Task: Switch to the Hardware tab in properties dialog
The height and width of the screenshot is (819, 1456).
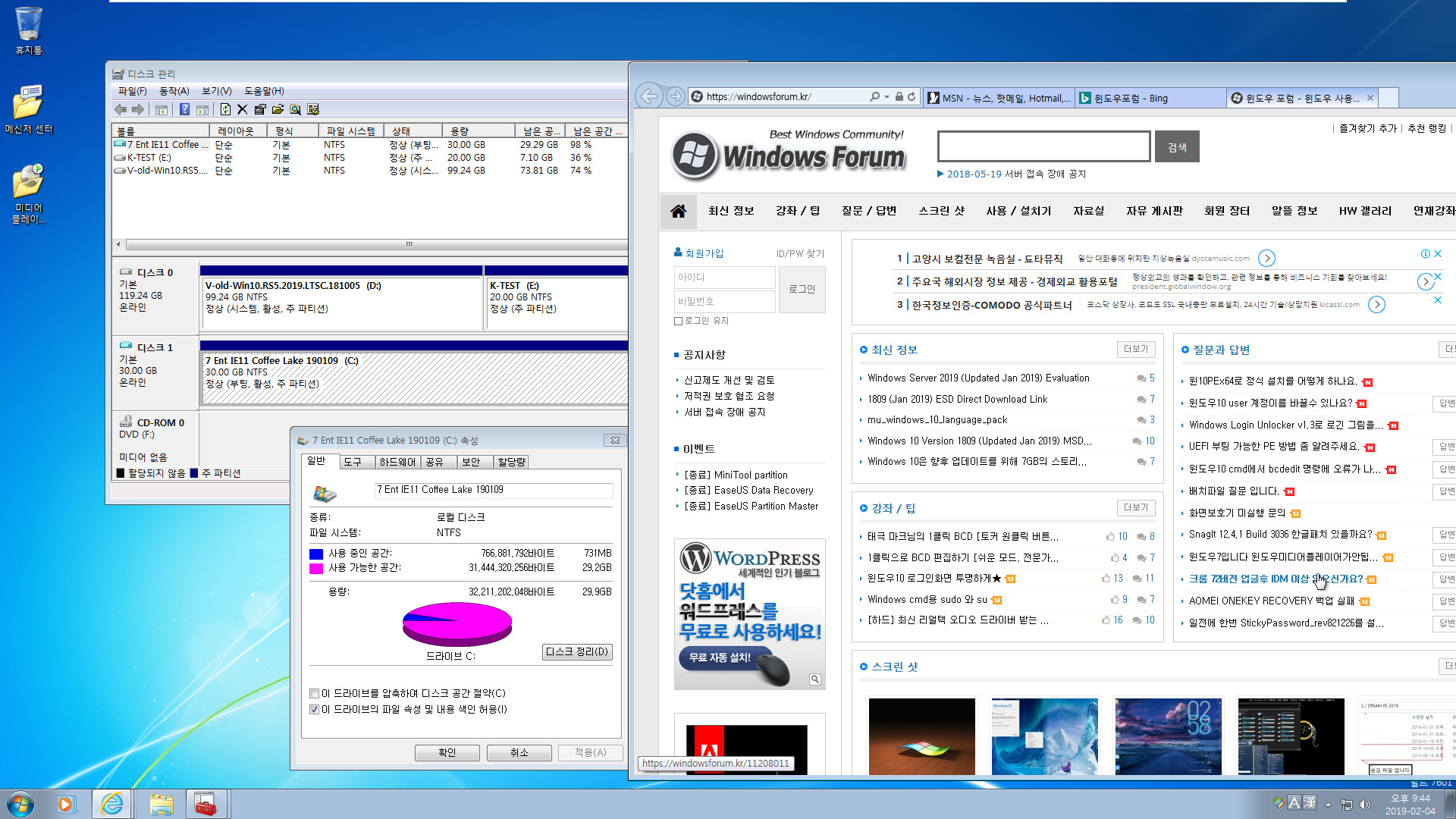Action: tap(397, 462)
